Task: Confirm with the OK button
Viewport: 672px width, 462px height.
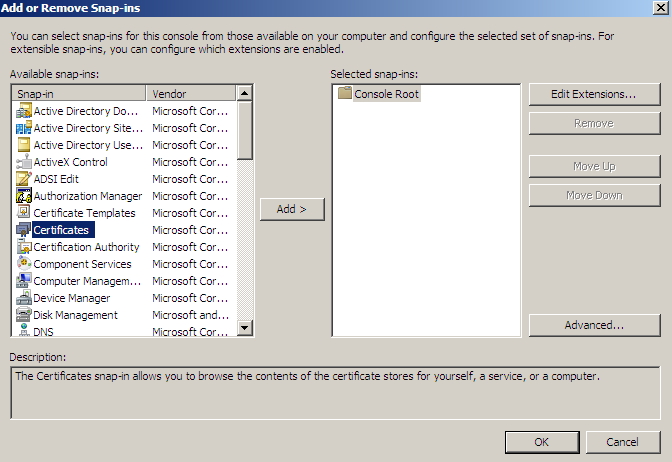Action: point(541,441)
